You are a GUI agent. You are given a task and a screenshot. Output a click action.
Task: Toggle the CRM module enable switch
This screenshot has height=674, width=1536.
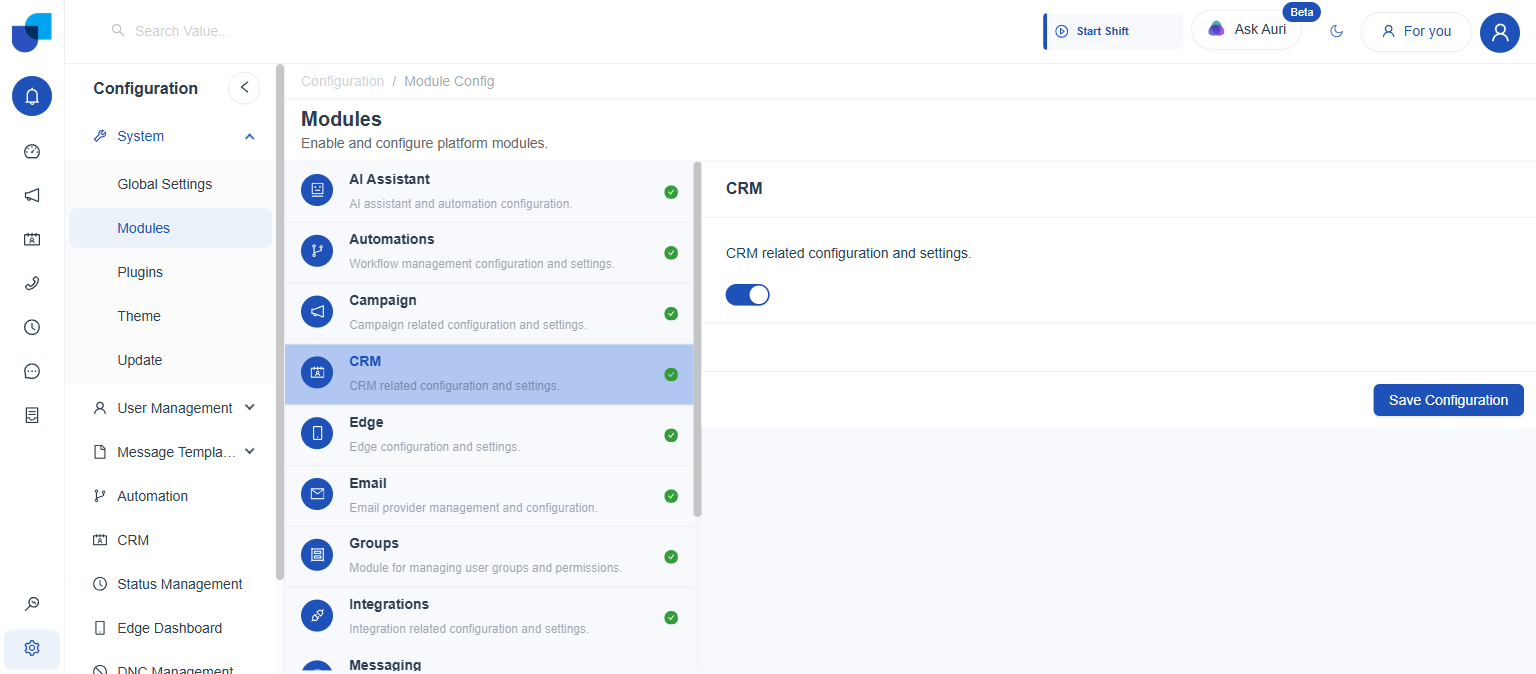click(x=748, y=294)
